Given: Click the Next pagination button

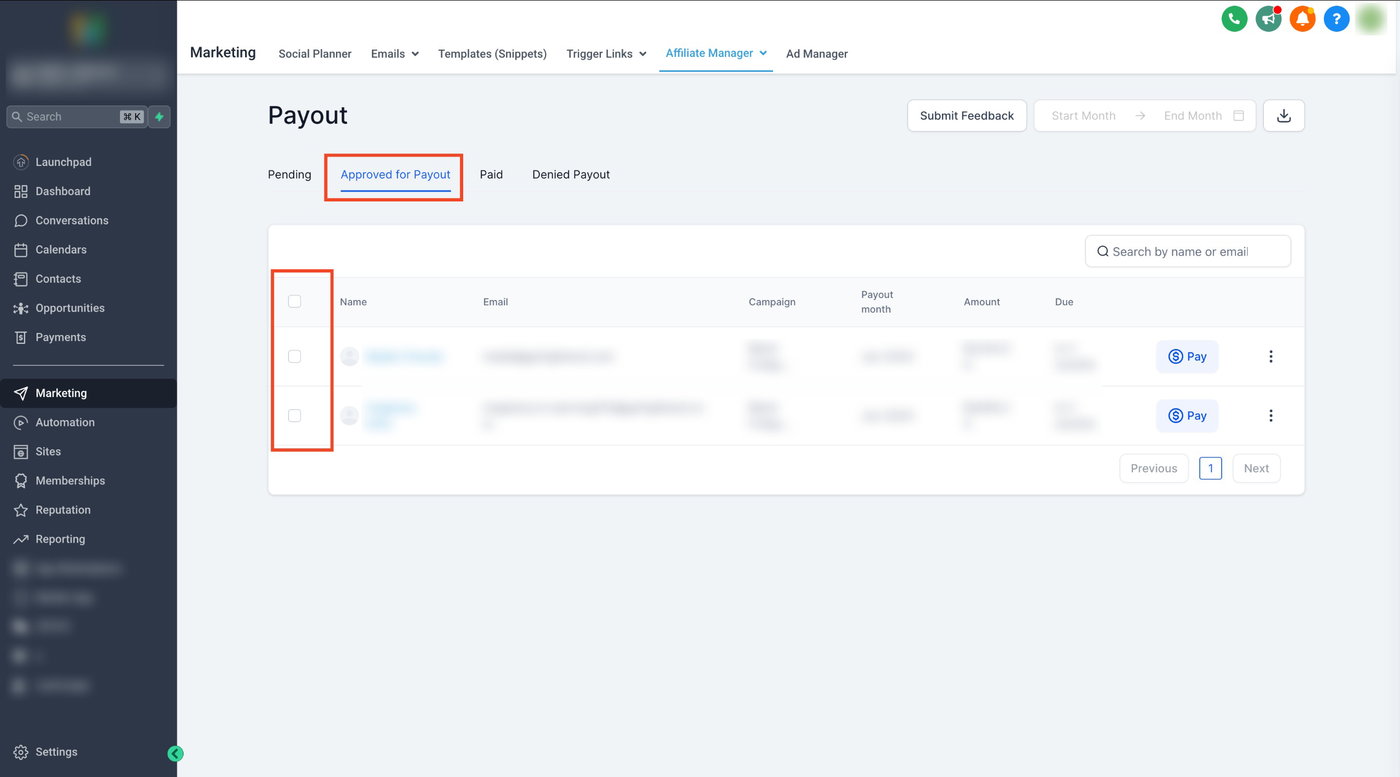Looking at the screenshot, I should (x=1256, y=468).
